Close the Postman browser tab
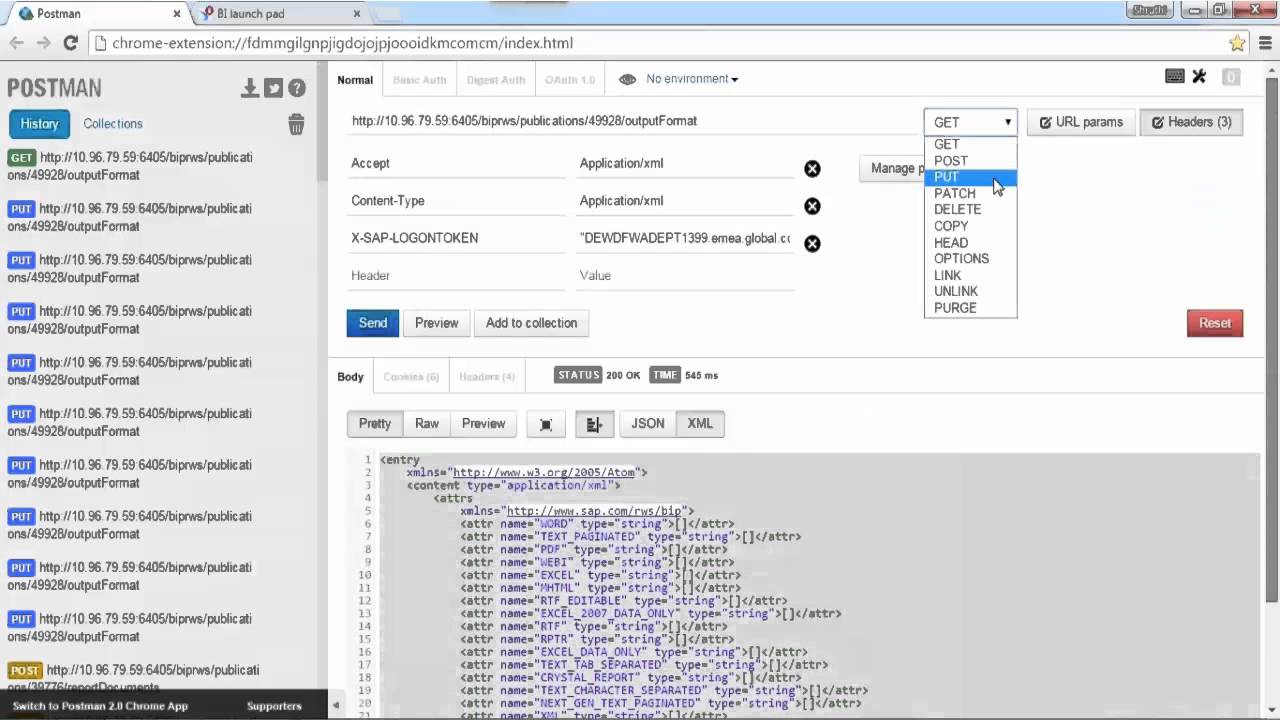 tap(177, 14)
